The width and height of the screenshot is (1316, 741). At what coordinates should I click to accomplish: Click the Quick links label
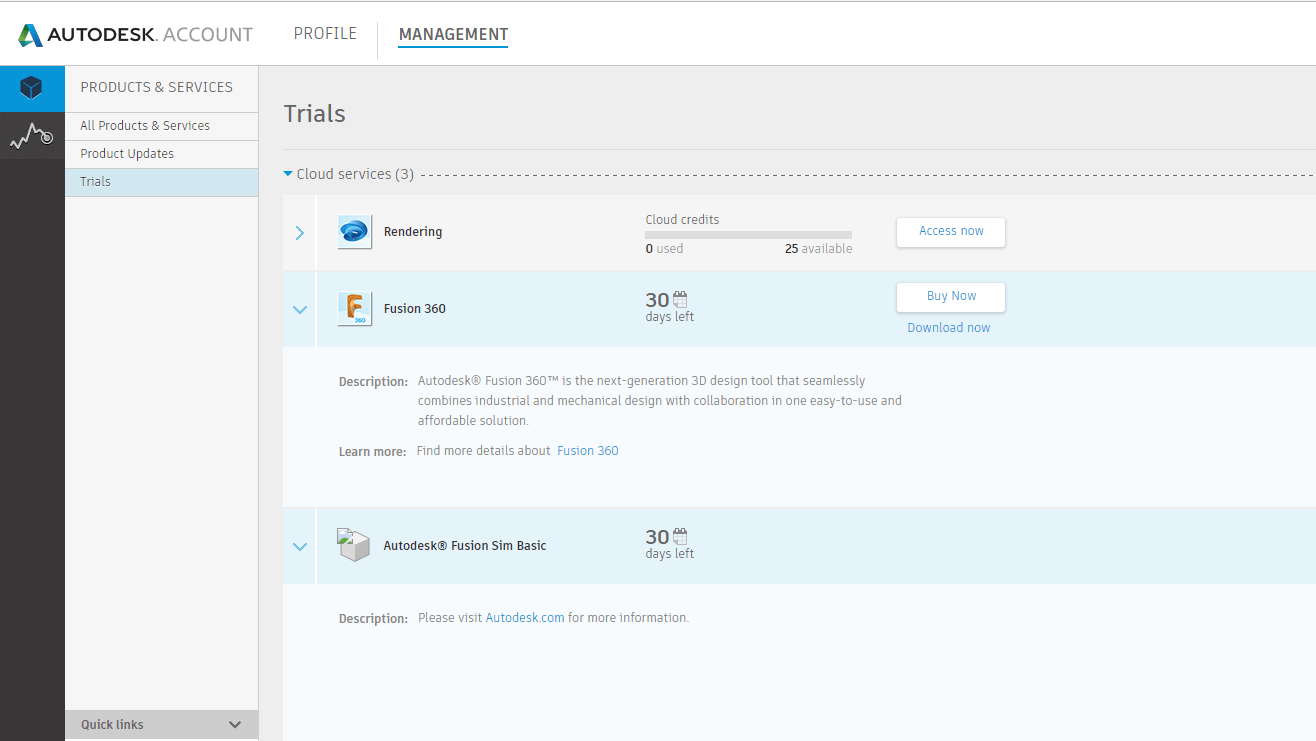tap(112, 725)
